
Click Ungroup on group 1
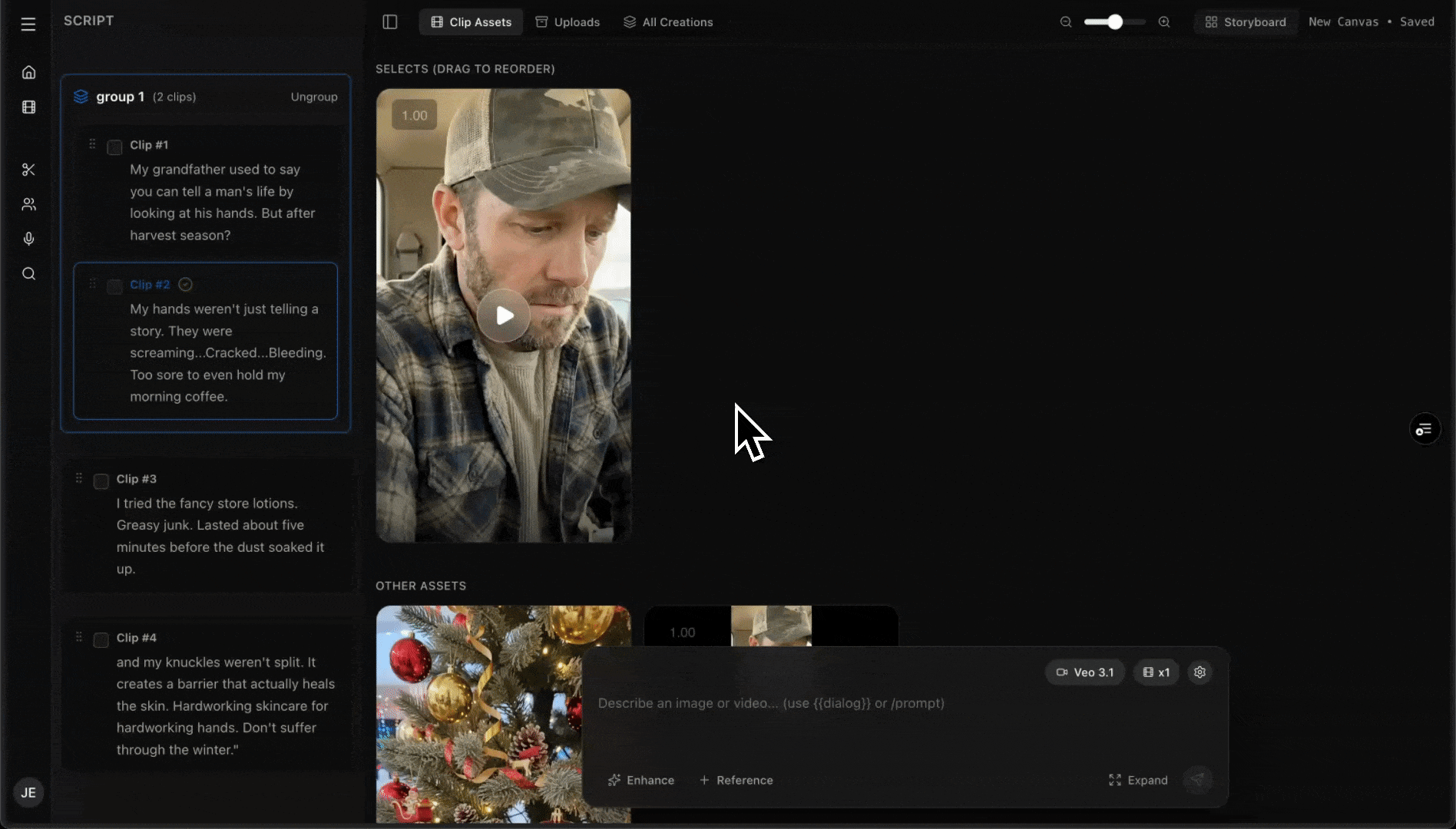point(313,97)
